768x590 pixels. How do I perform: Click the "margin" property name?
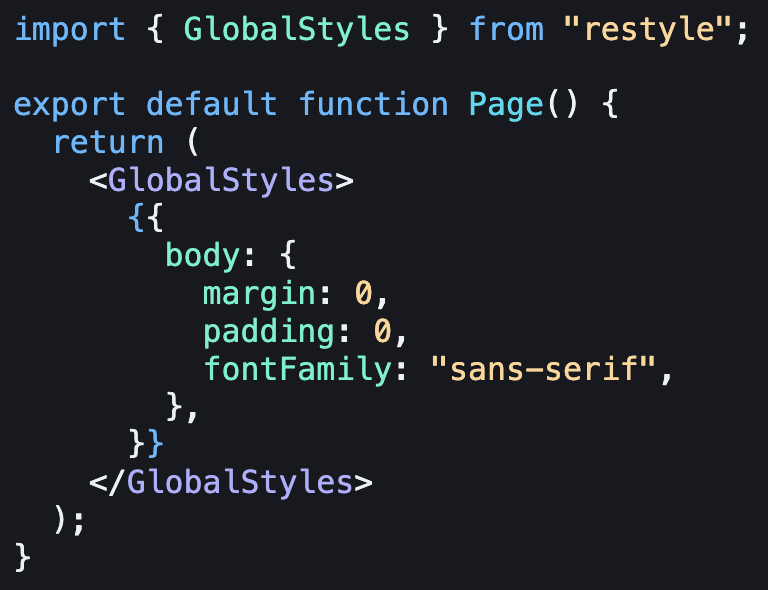tap(259, 295)
